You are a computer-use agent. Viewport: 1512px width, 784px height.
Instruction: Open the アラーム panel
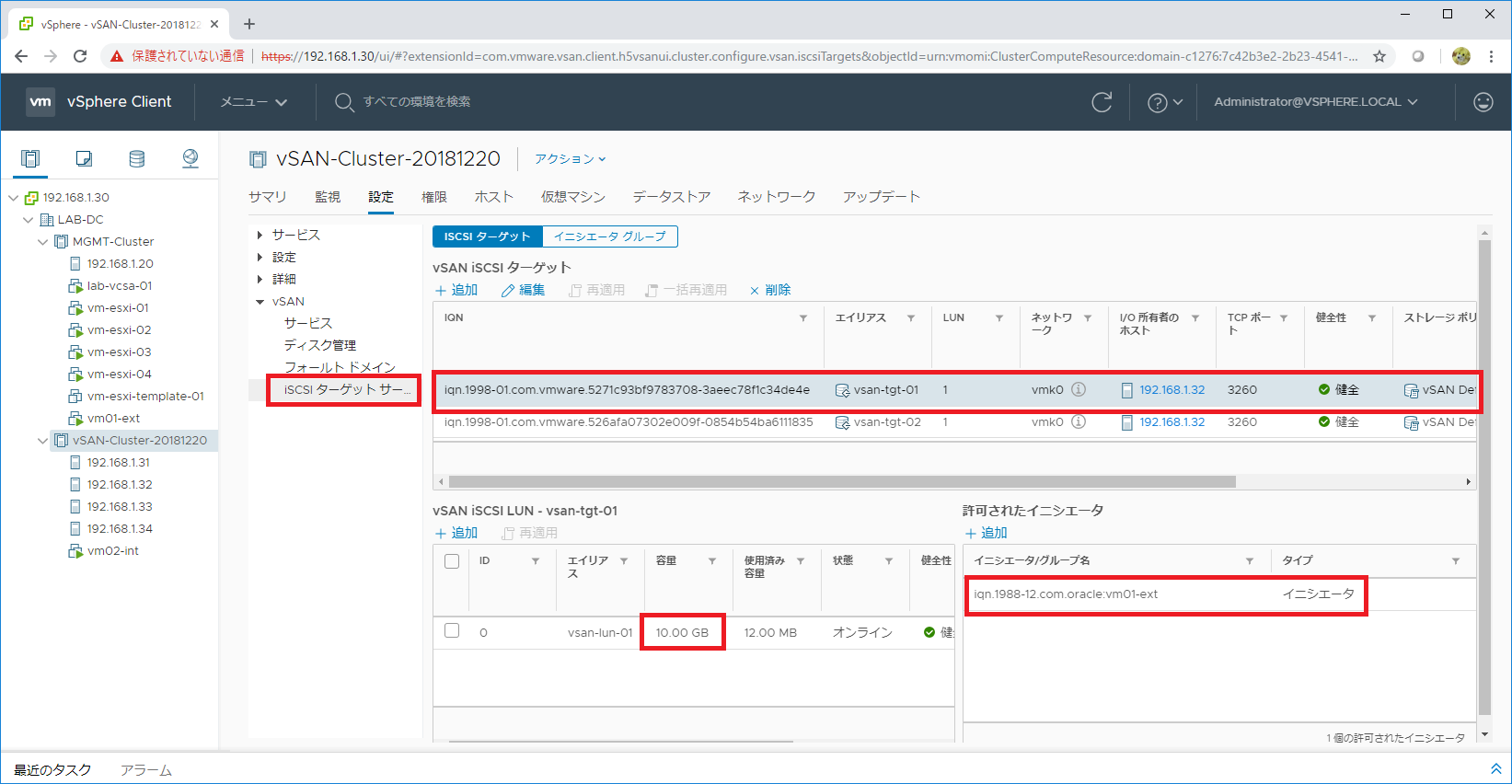pos(146,769)
